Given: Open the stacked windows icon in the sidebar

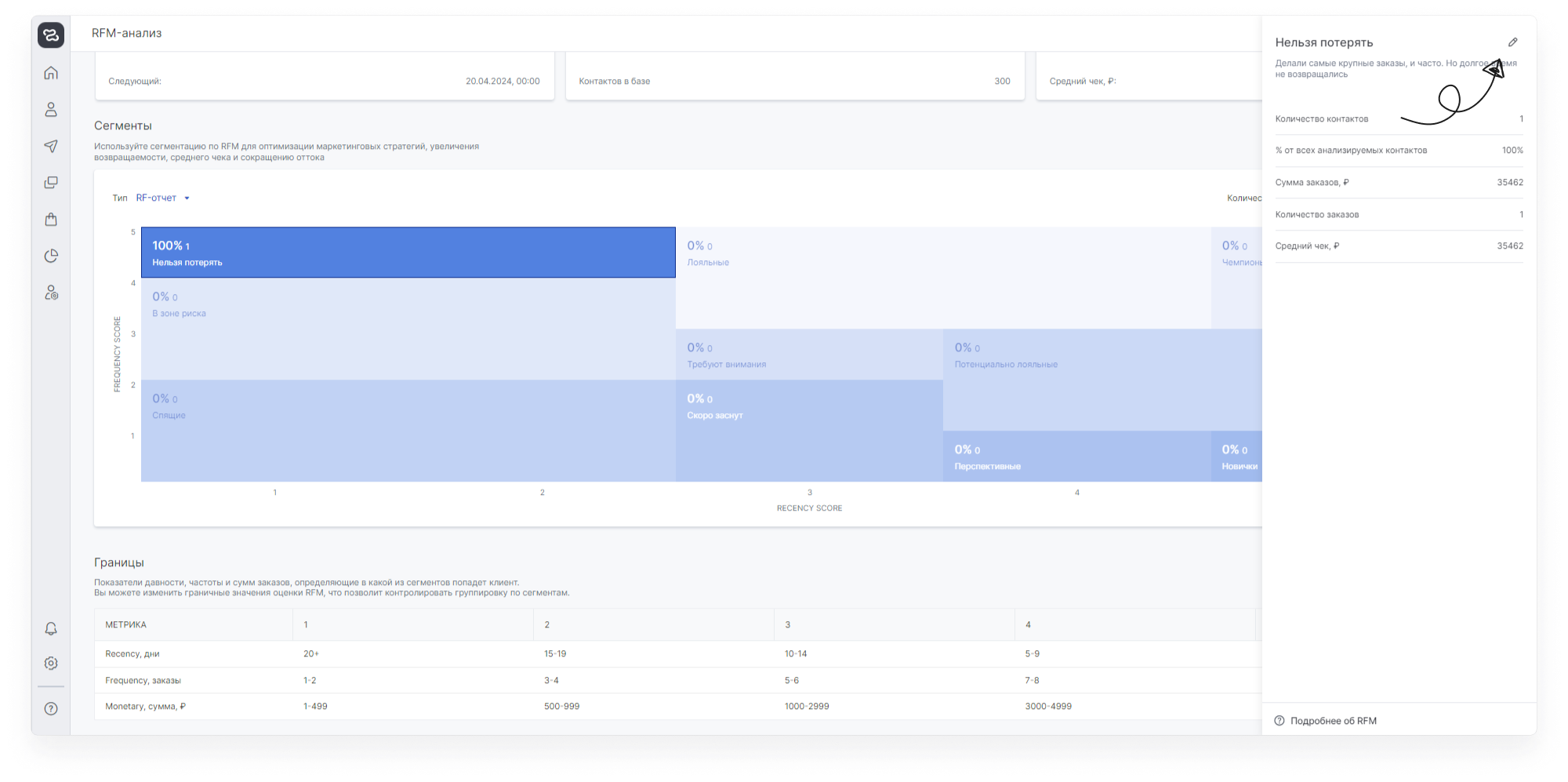Looking at the screenshot, I should [x=51, y=183].
